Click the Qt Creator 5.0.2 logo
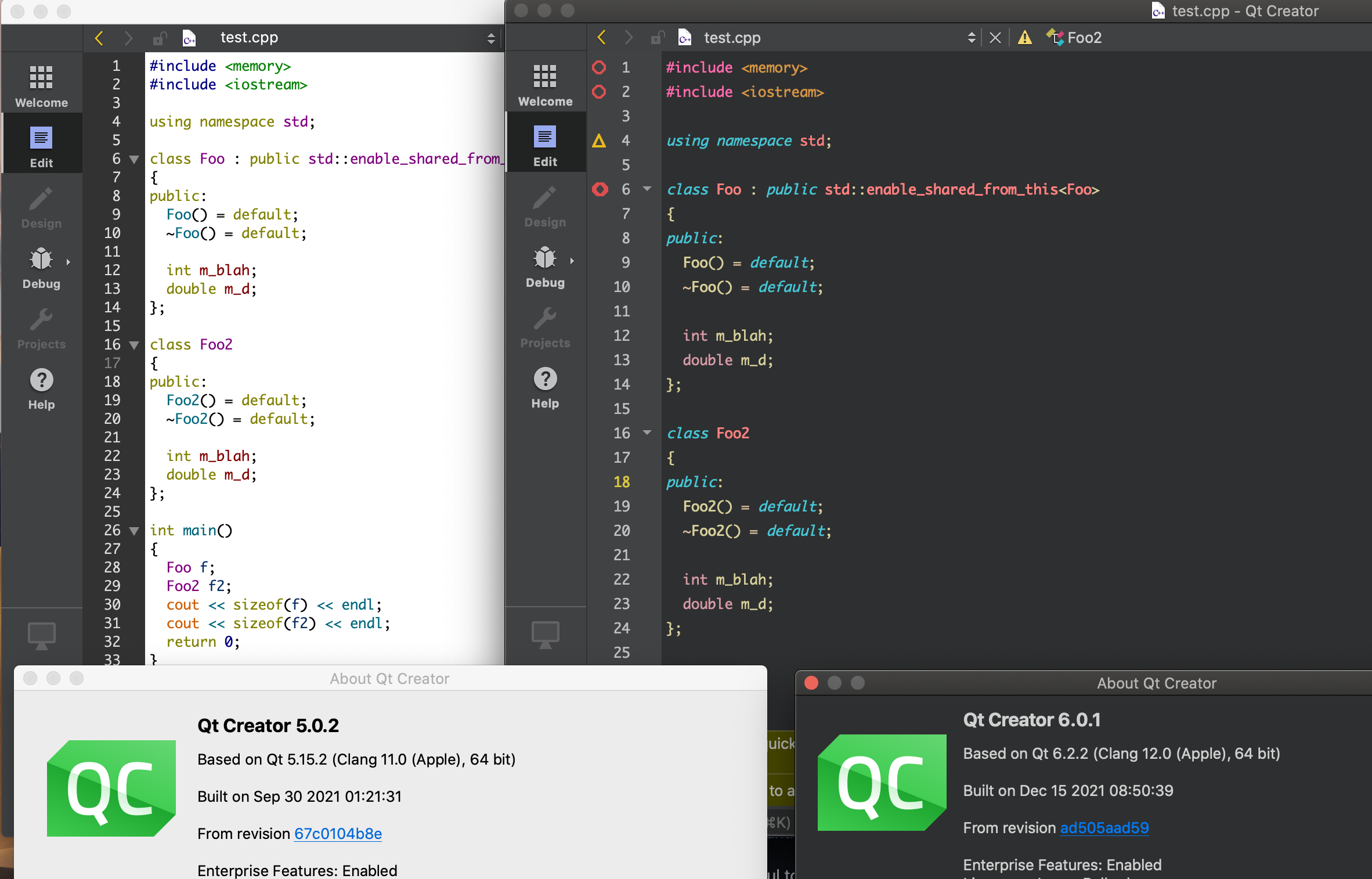 (x=111, y=788)
